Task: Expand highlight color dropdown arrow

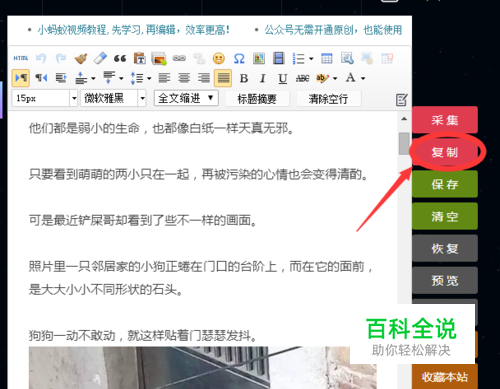Action: 335,78
